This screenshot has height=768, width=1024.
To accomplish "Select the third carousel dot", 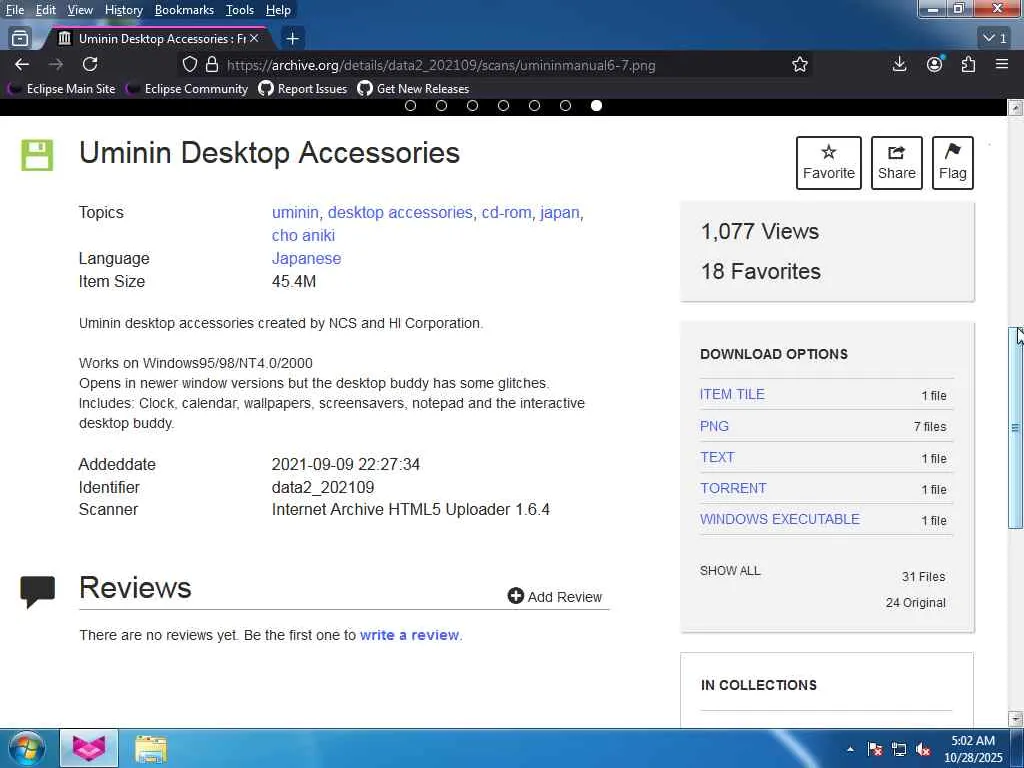I will point(472,105).
